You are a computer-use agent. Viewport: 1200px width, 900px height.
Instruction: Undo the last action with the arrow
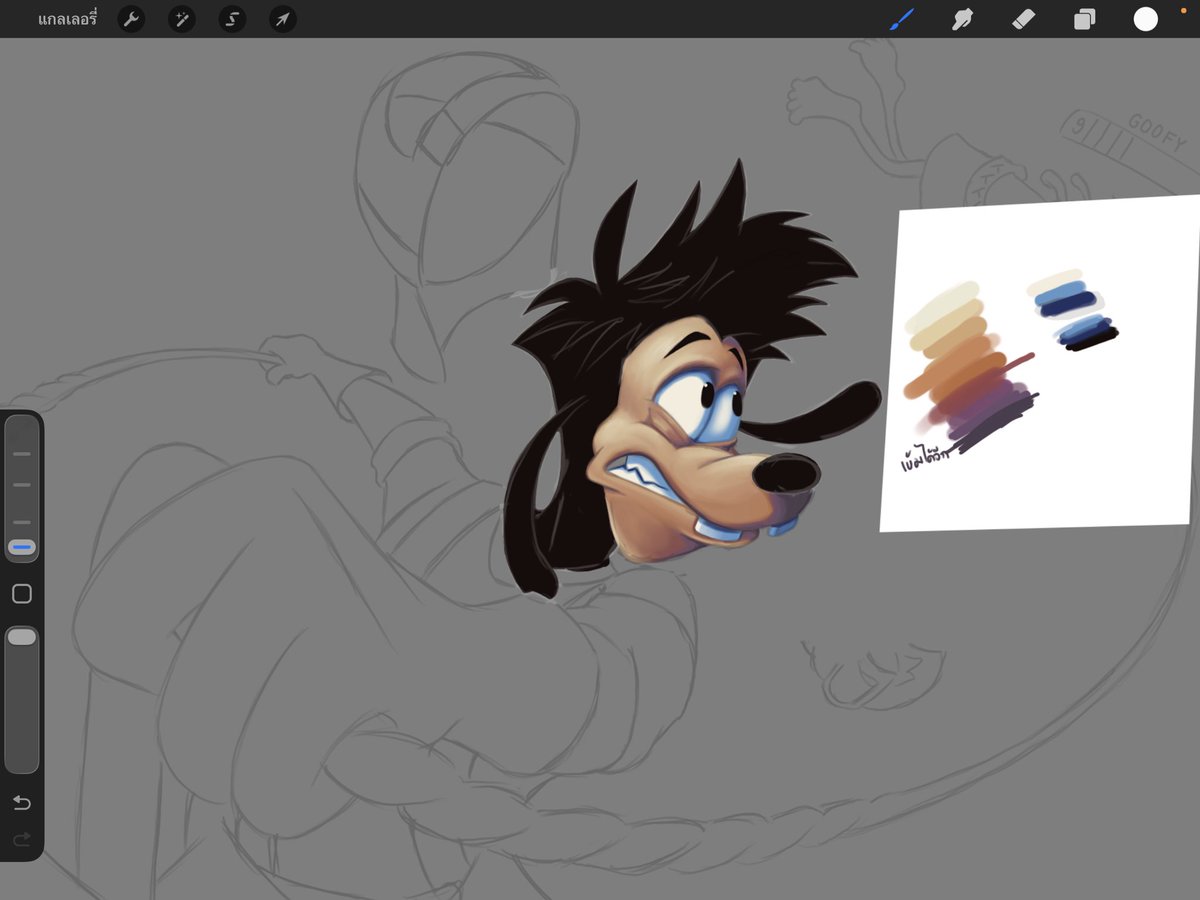click(22, 803)
